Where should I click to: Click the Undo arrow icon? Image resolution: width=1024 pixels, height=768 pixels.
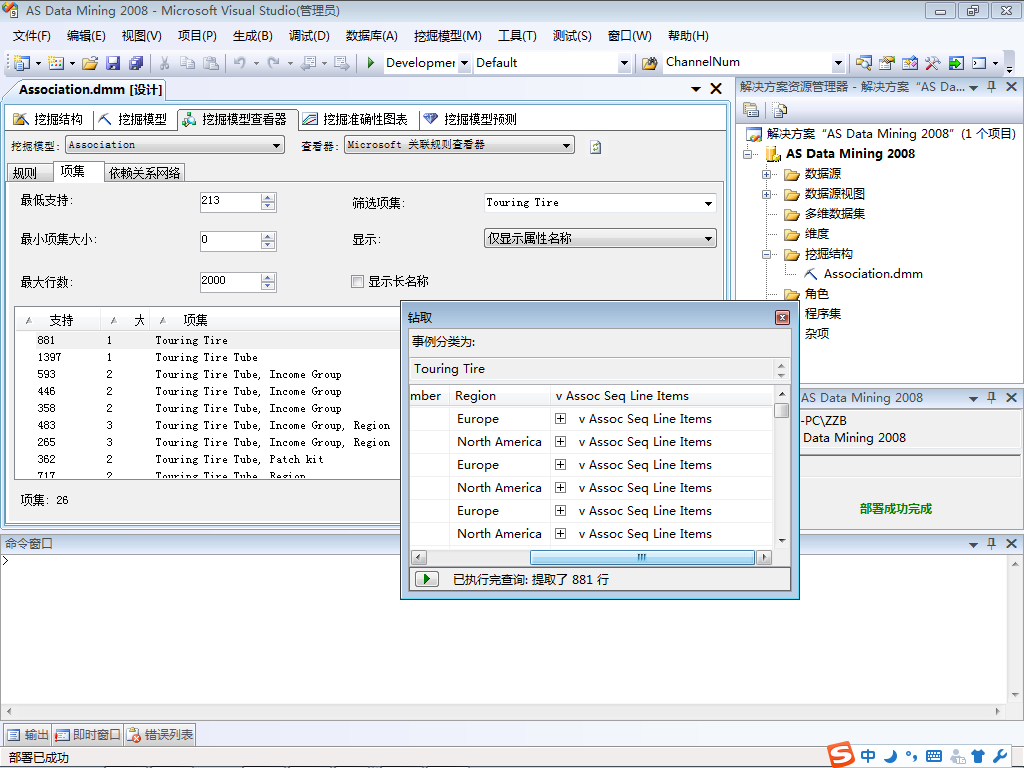point(240,63)
